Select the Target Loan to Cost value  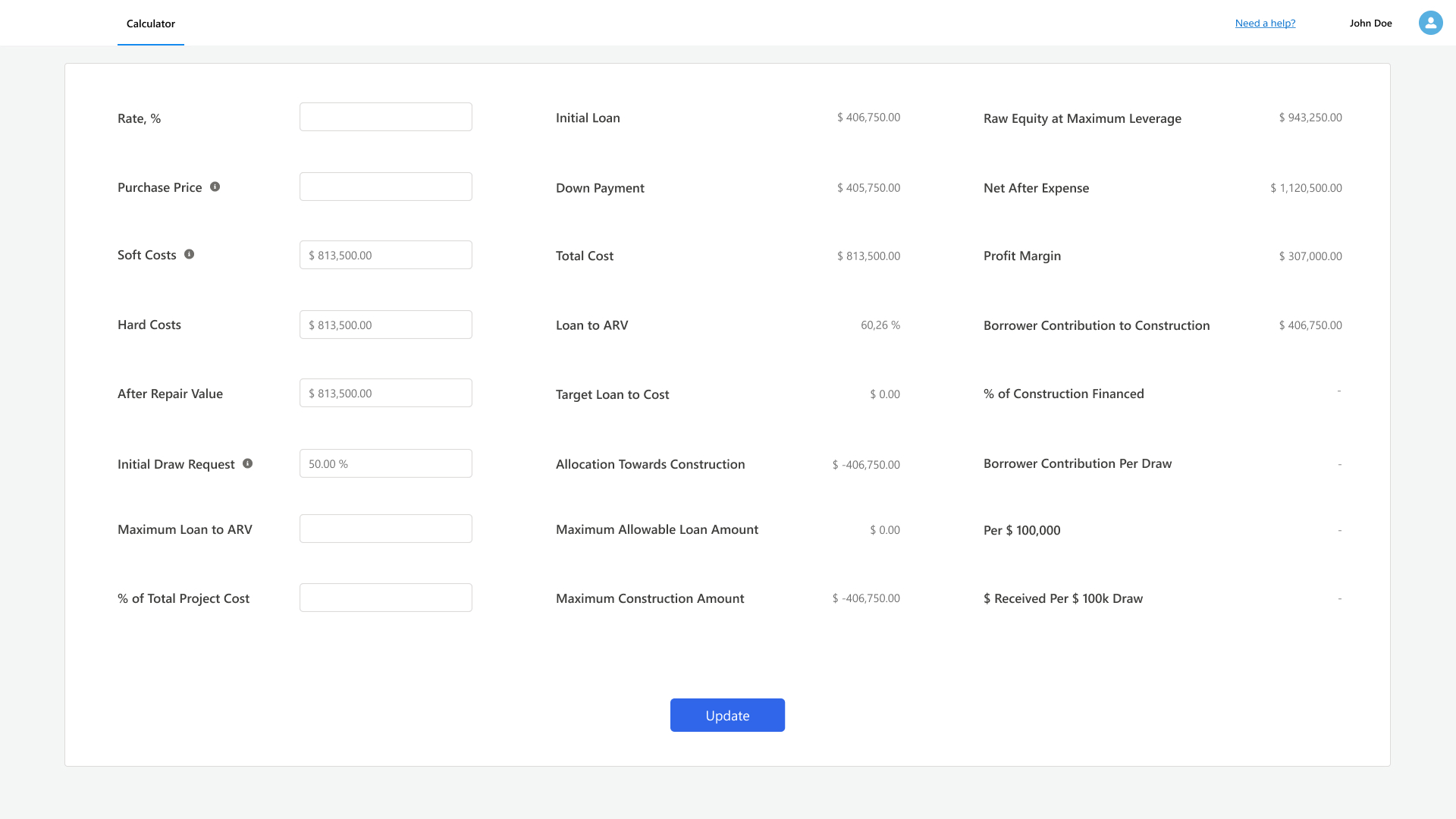coord(885,394)
